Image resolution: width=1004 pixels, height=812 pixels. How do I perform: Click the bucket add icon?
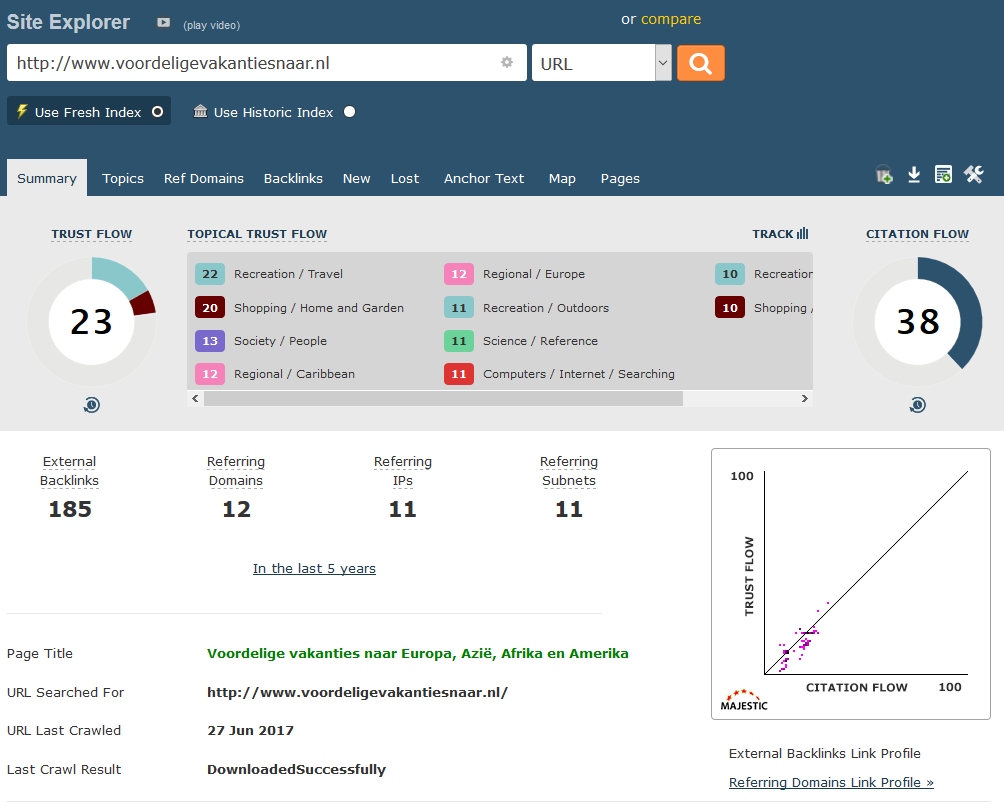(x=884, y=174)
